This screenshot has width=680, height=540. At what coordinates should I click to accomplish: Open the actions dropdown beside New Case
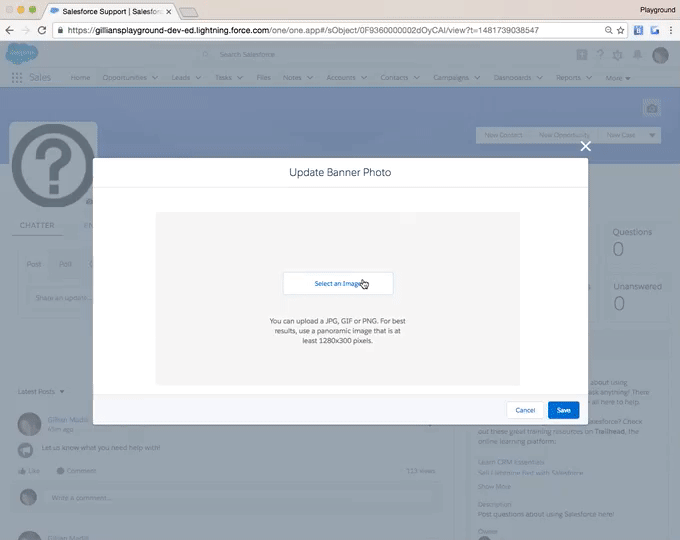coord(652,135)
